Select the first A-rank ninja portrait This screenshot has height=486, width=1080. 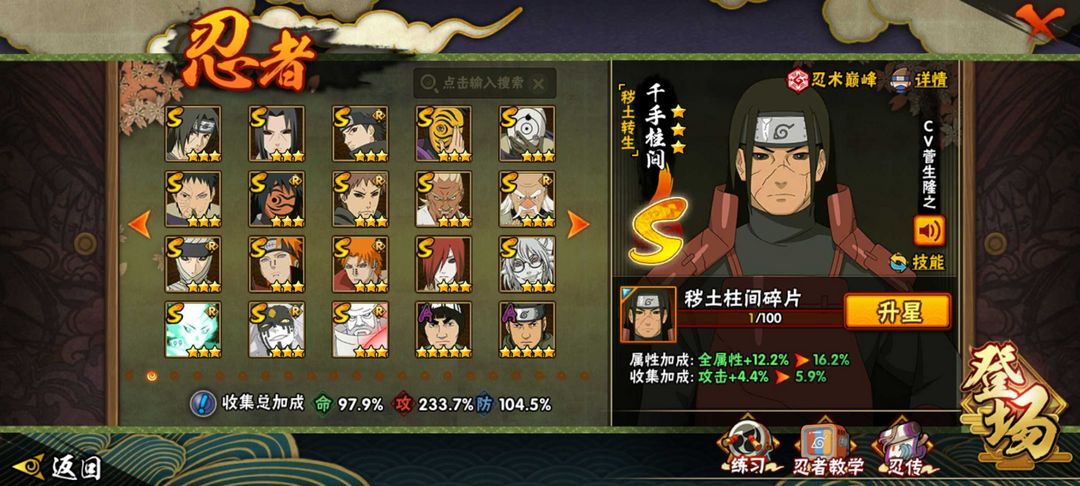click(444, 330)
